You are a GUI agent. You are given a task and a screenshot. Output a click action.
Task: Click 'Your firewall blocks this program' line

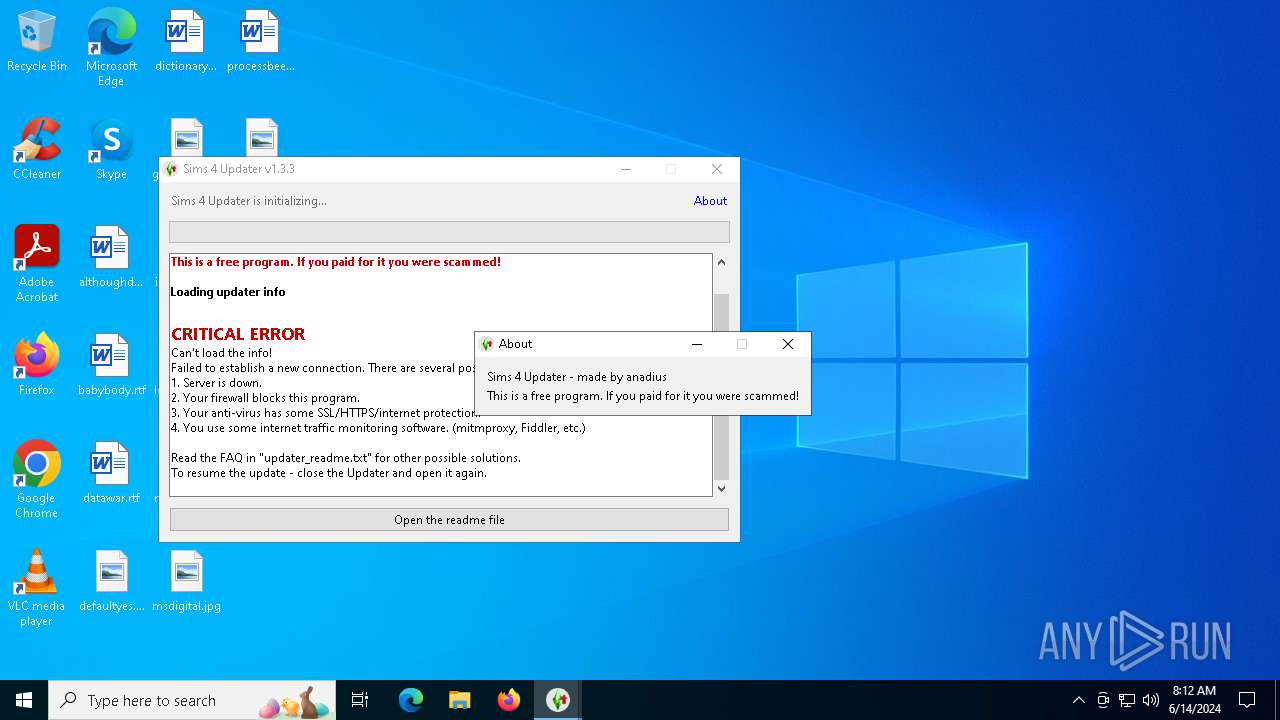click(265, 398)
